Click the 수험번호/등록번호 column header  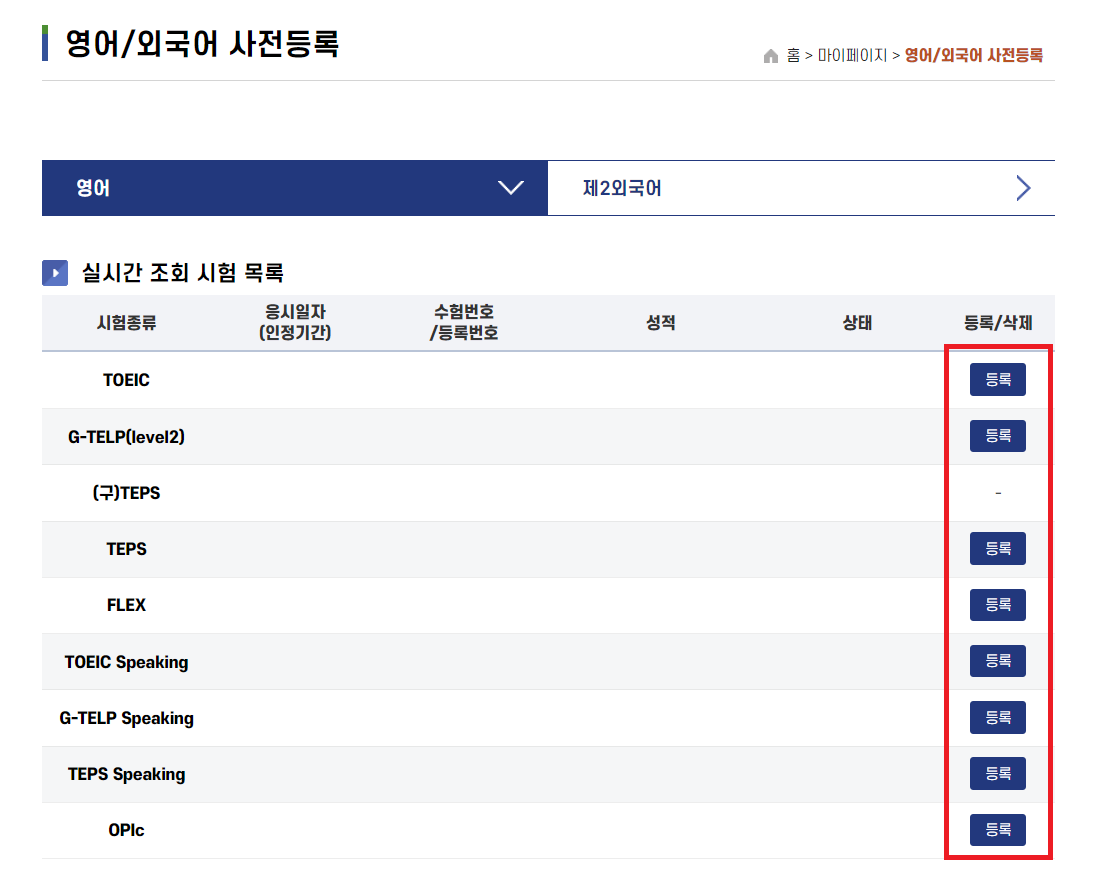pos(464,322)
